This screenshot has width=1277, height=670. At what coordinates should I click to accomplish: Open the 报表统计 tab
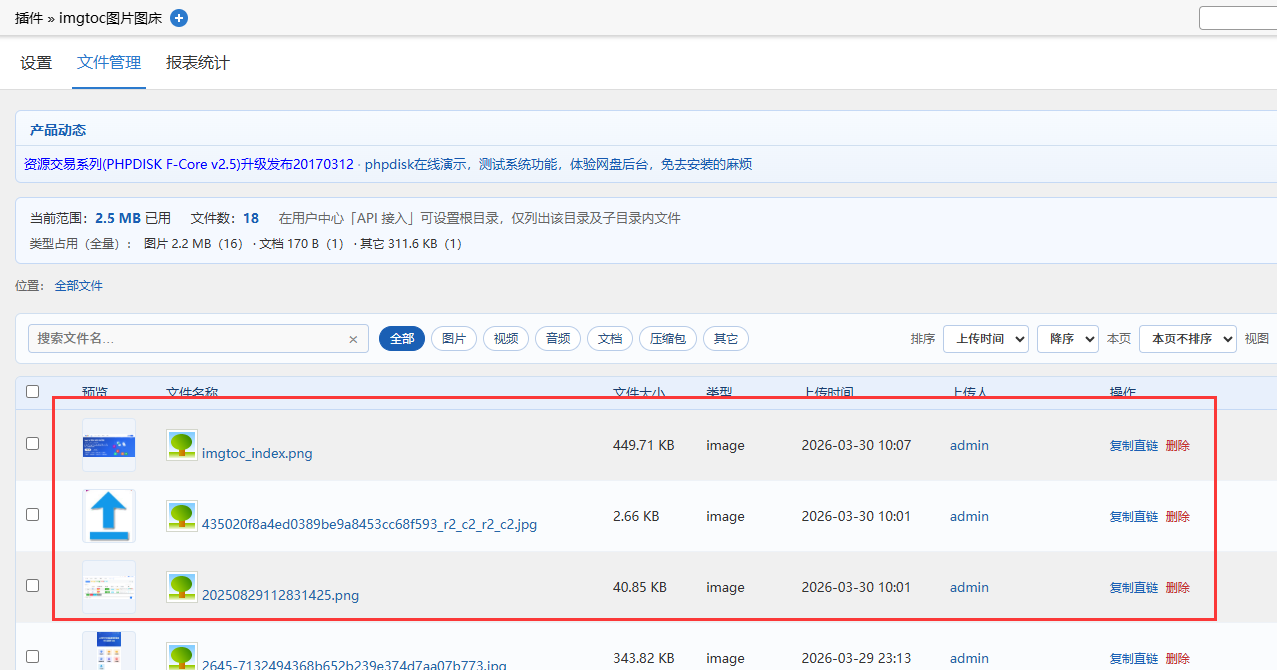[x=197, y=62]
